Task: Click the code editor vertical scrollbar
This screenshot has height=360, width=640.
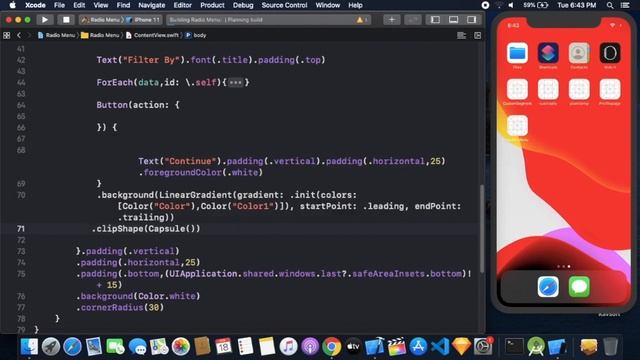Action: tap(482, 229)
